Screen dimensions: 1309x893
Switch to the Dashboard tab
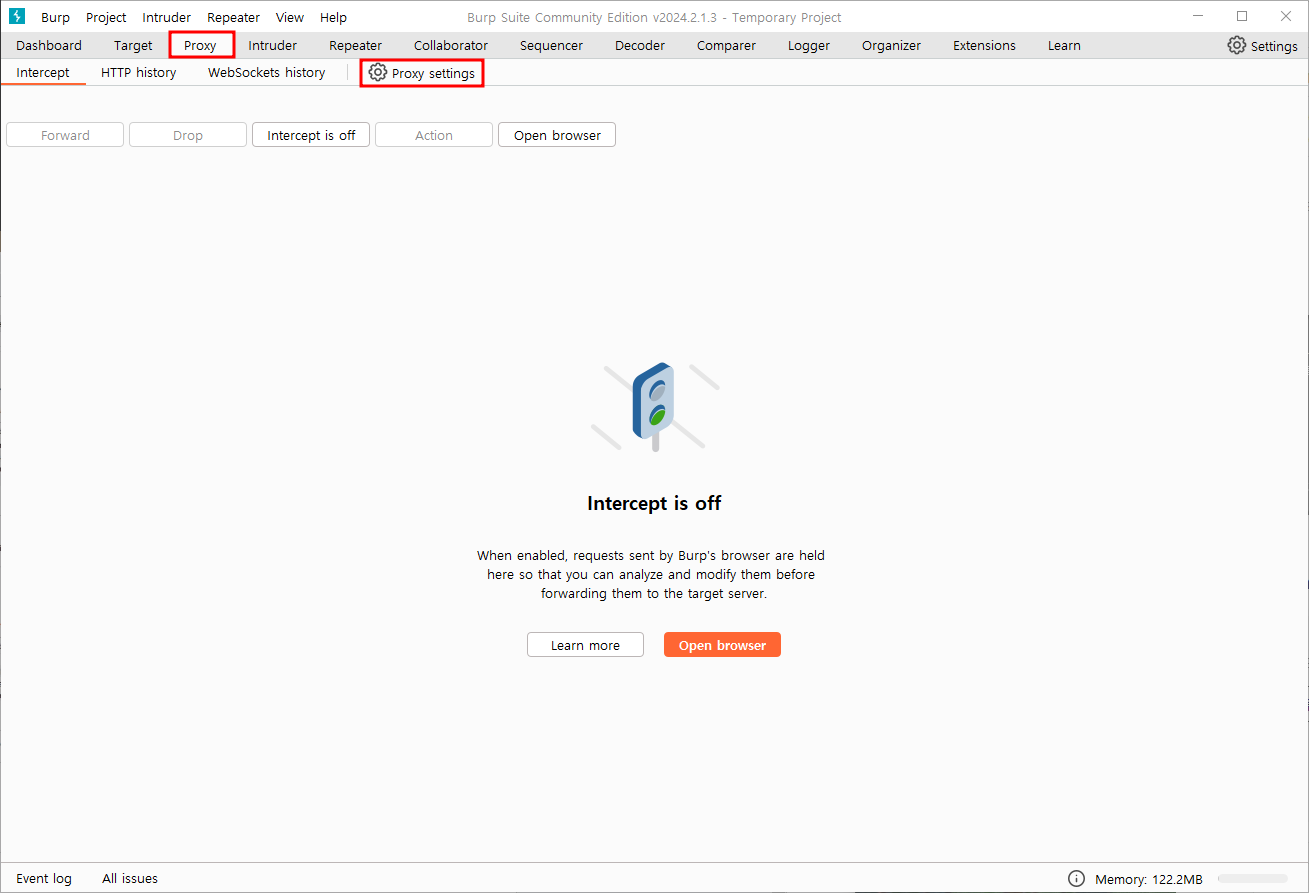coord(49,45)
